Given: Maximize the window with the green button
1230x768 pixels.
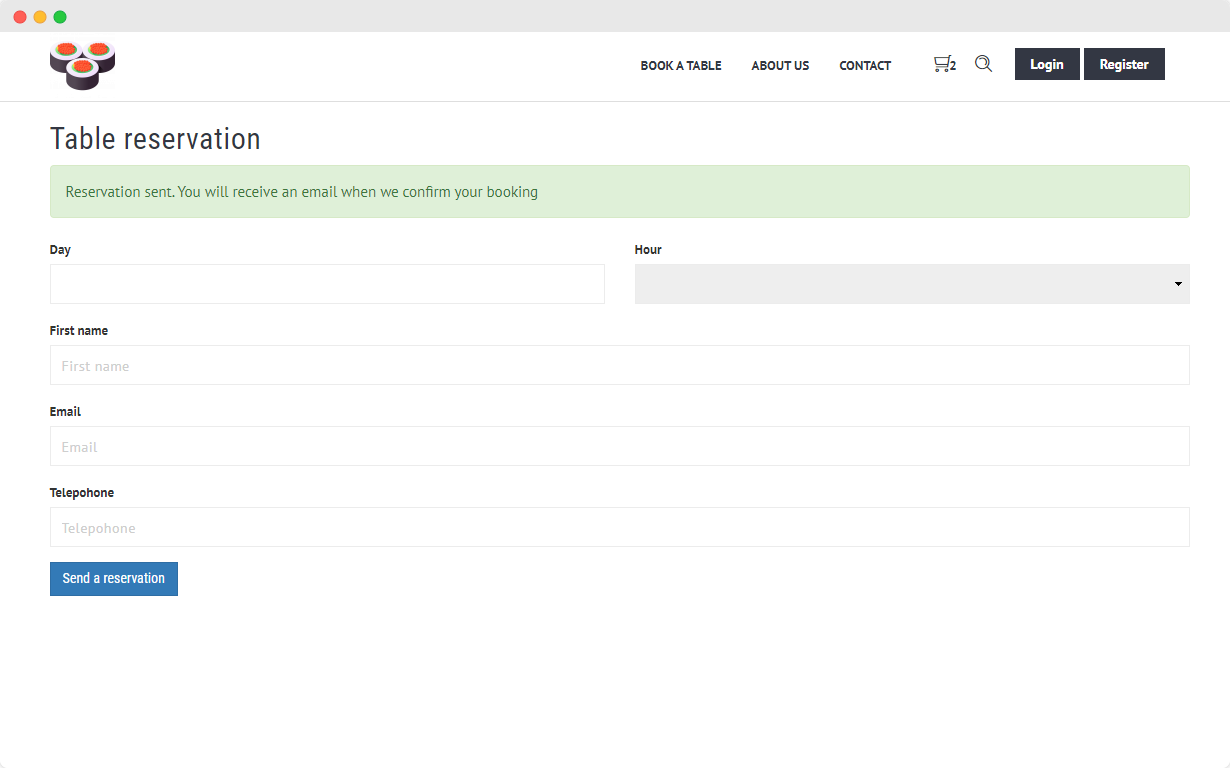Looking at the screenshot, I should tap(60, 17).
